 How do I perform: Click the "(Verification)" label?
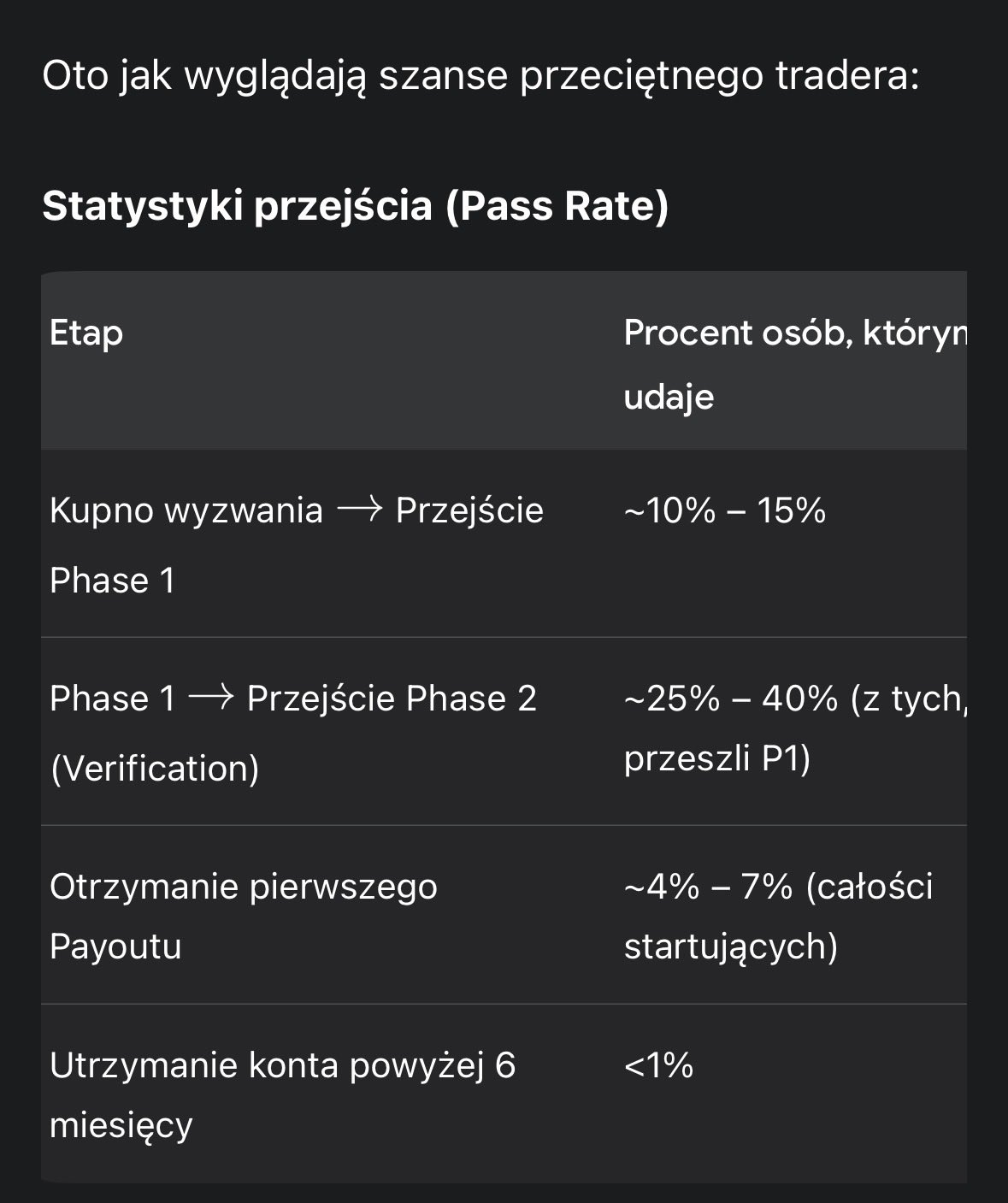(x=155, y=768)
